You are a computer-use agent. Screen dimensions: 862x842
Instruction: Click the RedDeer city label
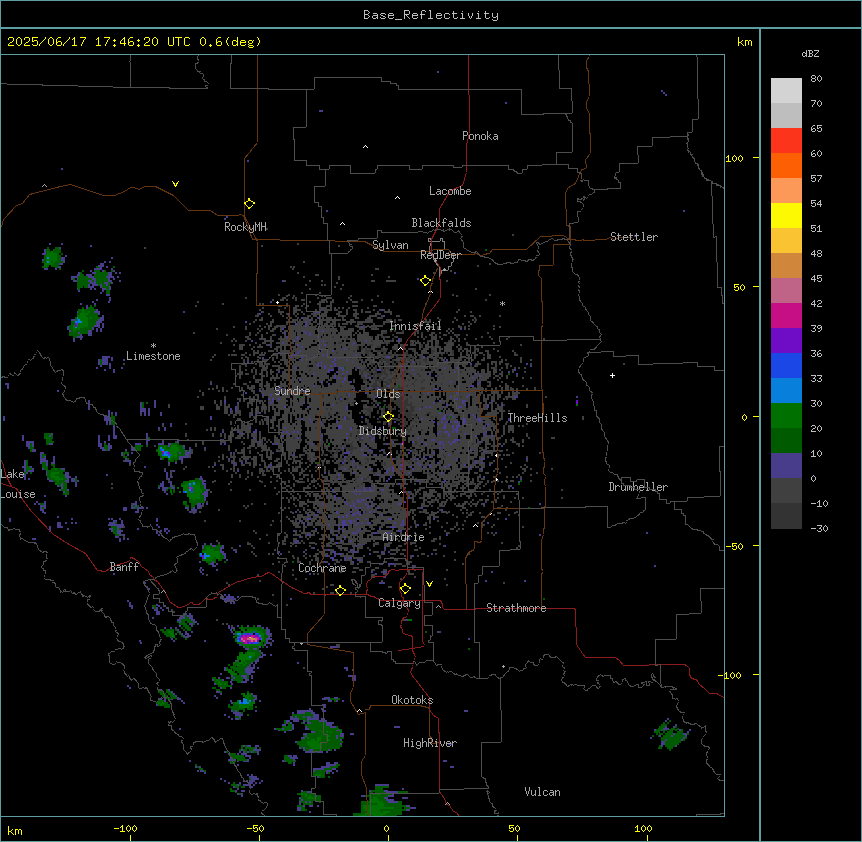click(x=440, y=255)
